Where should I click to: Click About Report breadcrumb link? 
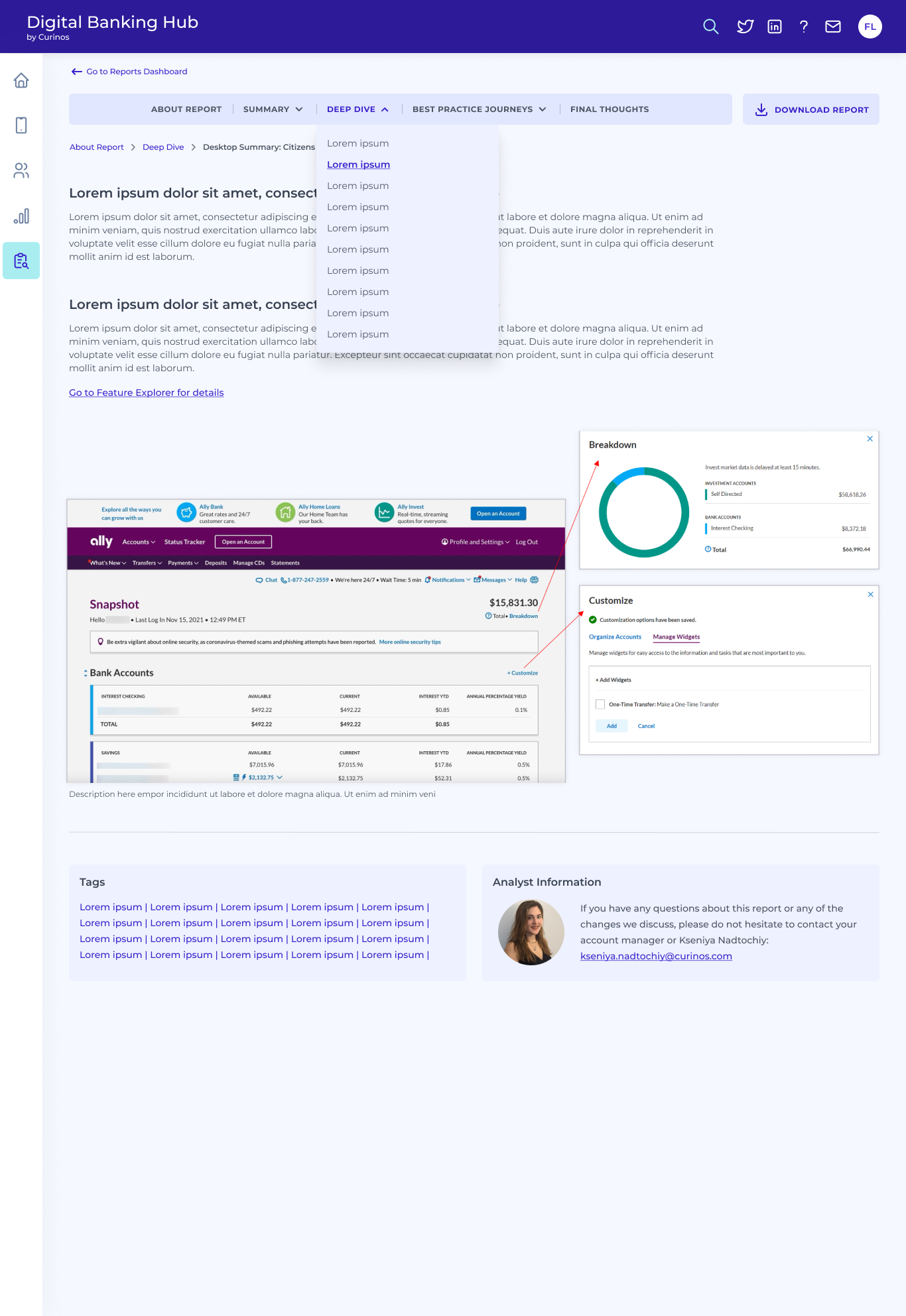click(x=97, y=147)
